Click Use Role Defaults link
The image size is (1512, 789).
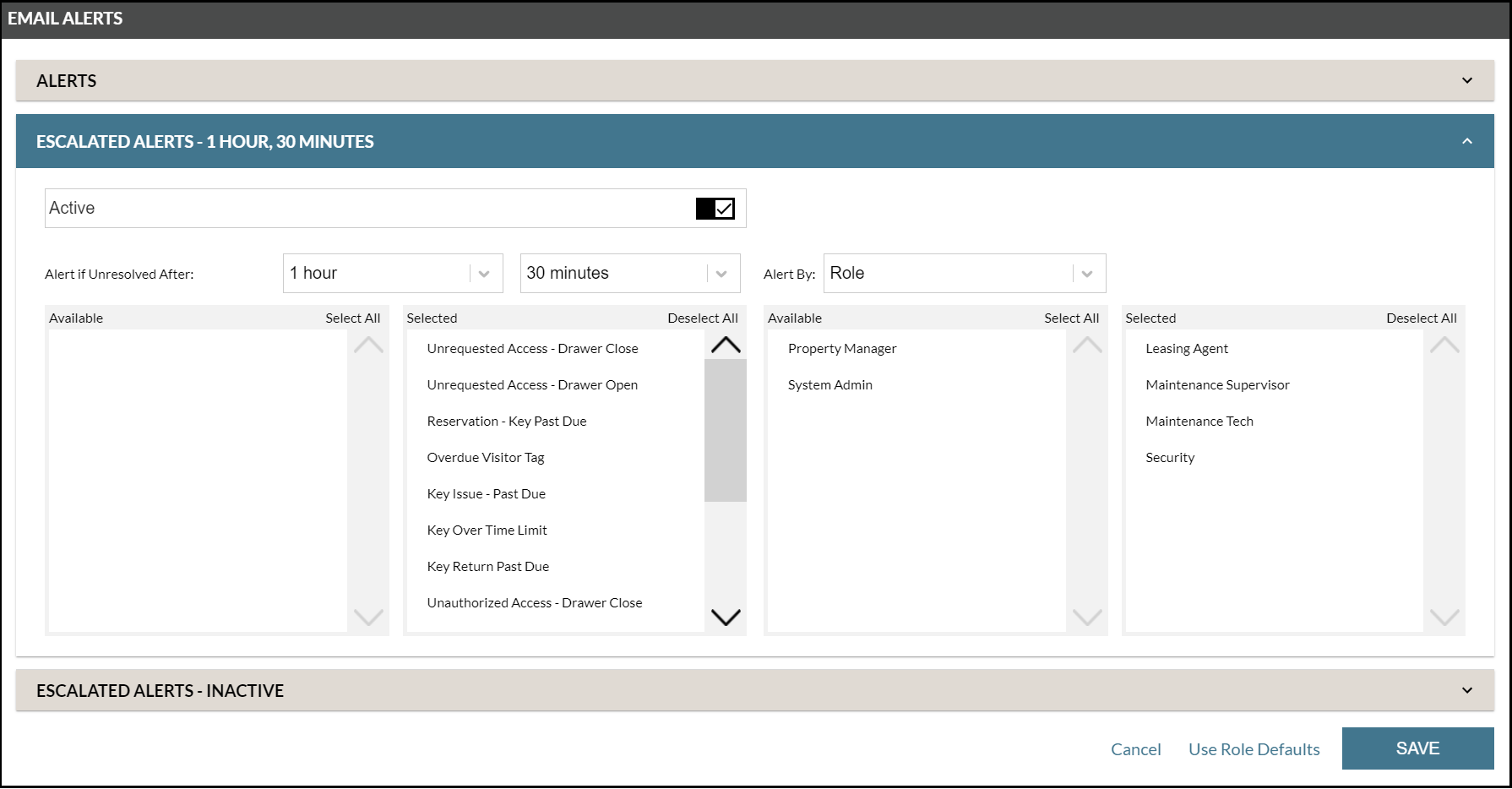tap(1254, 749)
